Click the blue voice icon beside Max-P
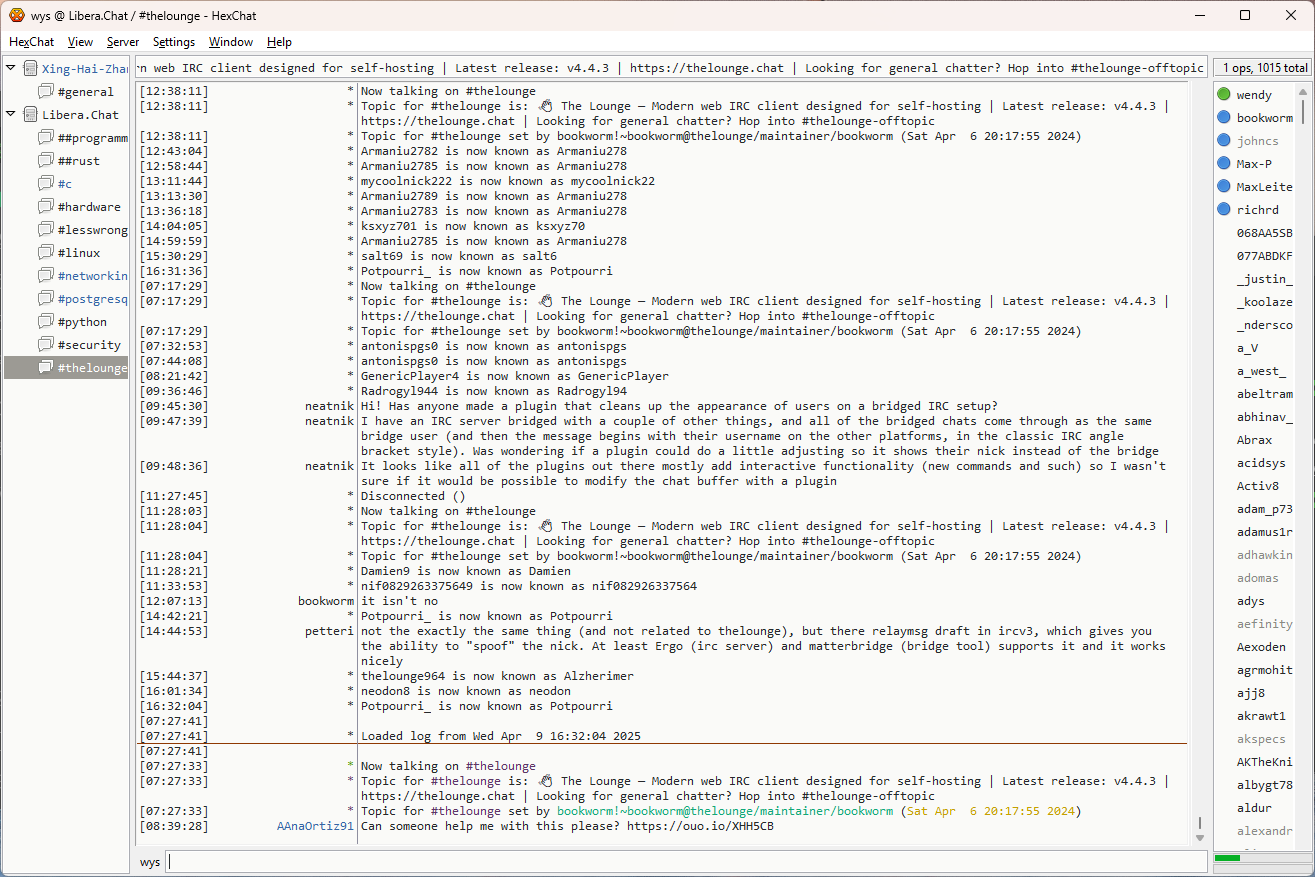 [x=1224, y=164]
